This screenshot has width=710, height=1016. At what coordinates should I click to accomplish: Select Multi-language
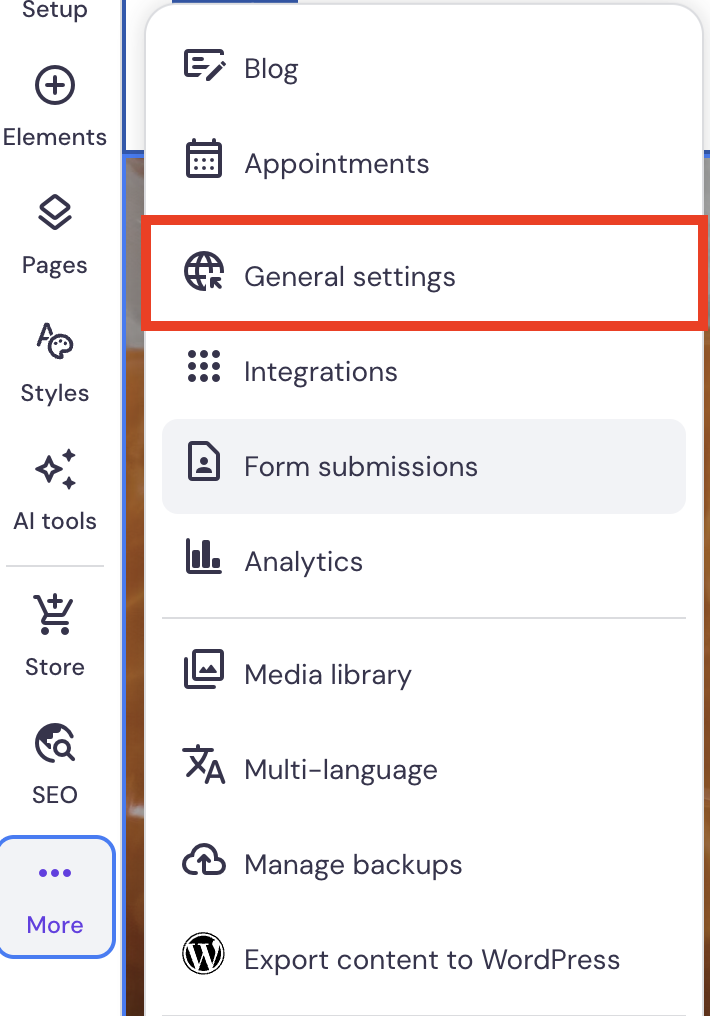point(340,769)
